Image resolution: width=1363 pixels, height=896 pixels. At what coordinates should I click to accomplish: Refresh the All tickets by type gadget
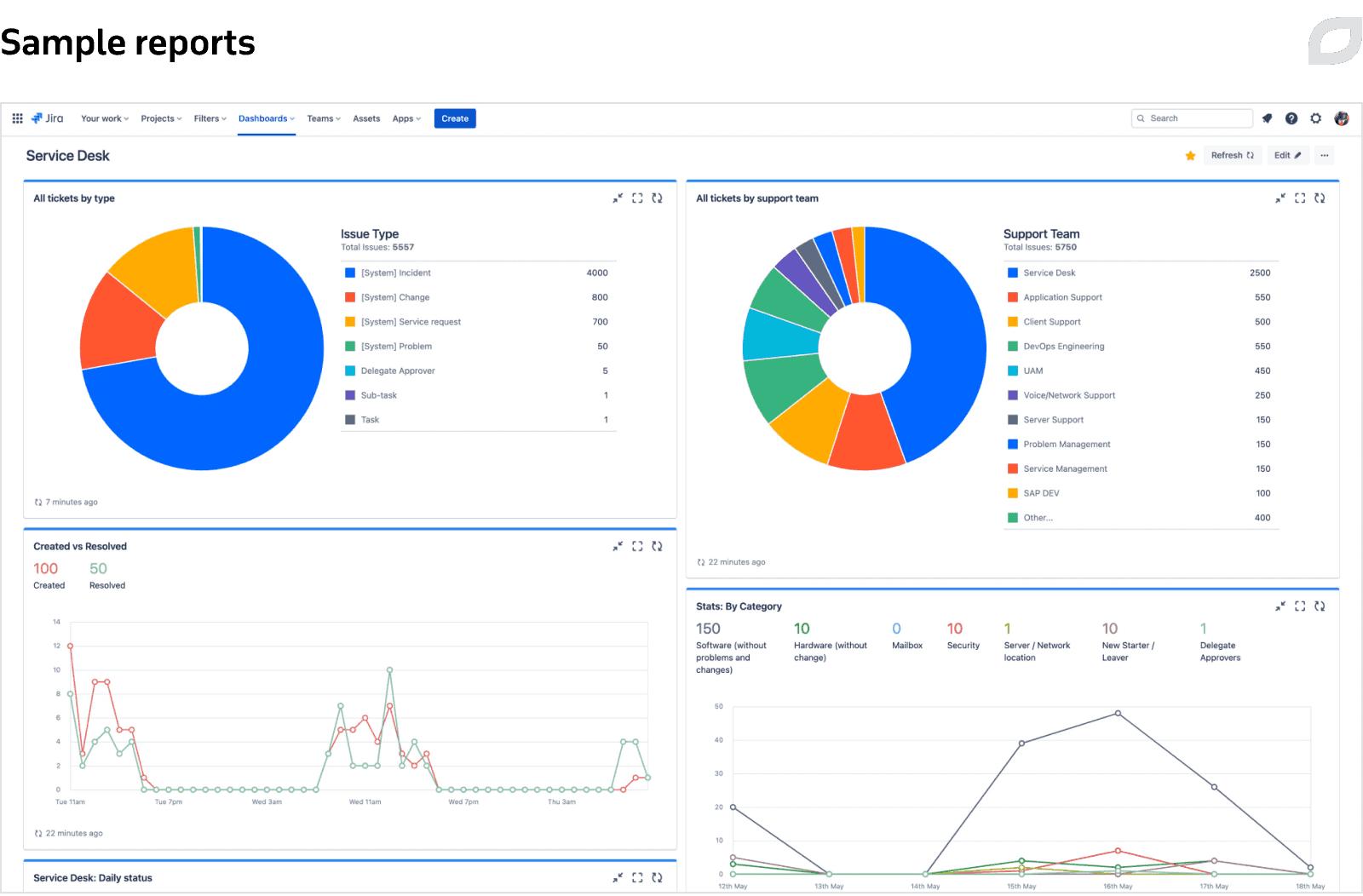[x=657, y=198]
